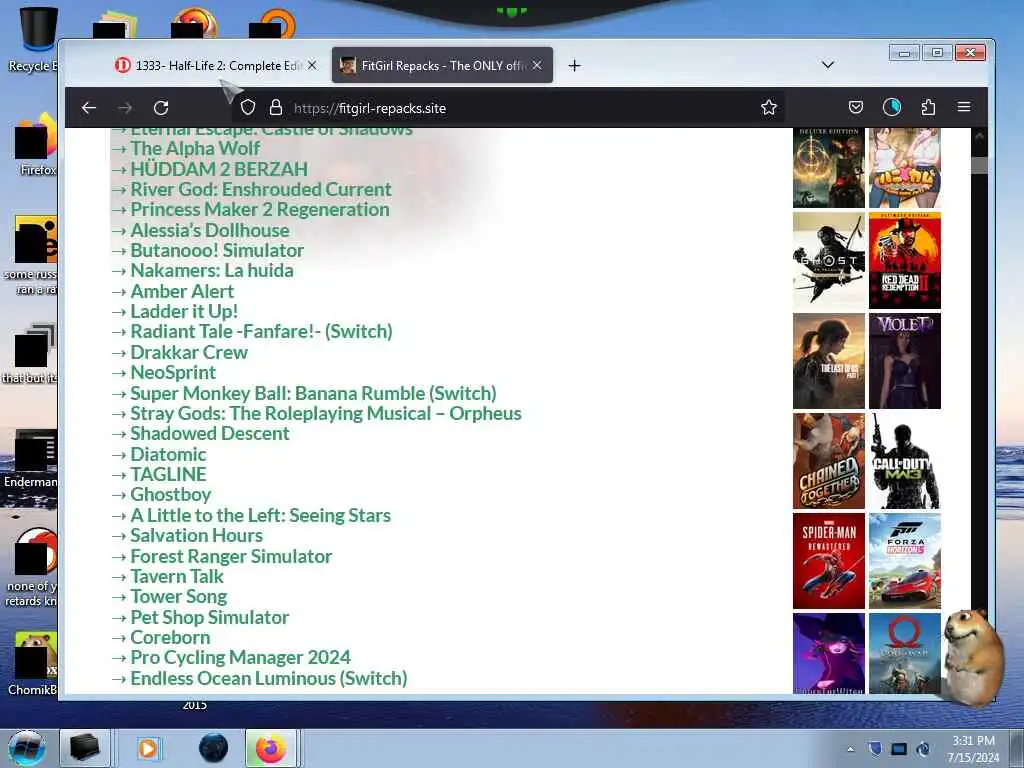The height and width of the screenshot is (768, 1024).
Task: Open Tavern Talk link
Action: click(x=176, y=577)
